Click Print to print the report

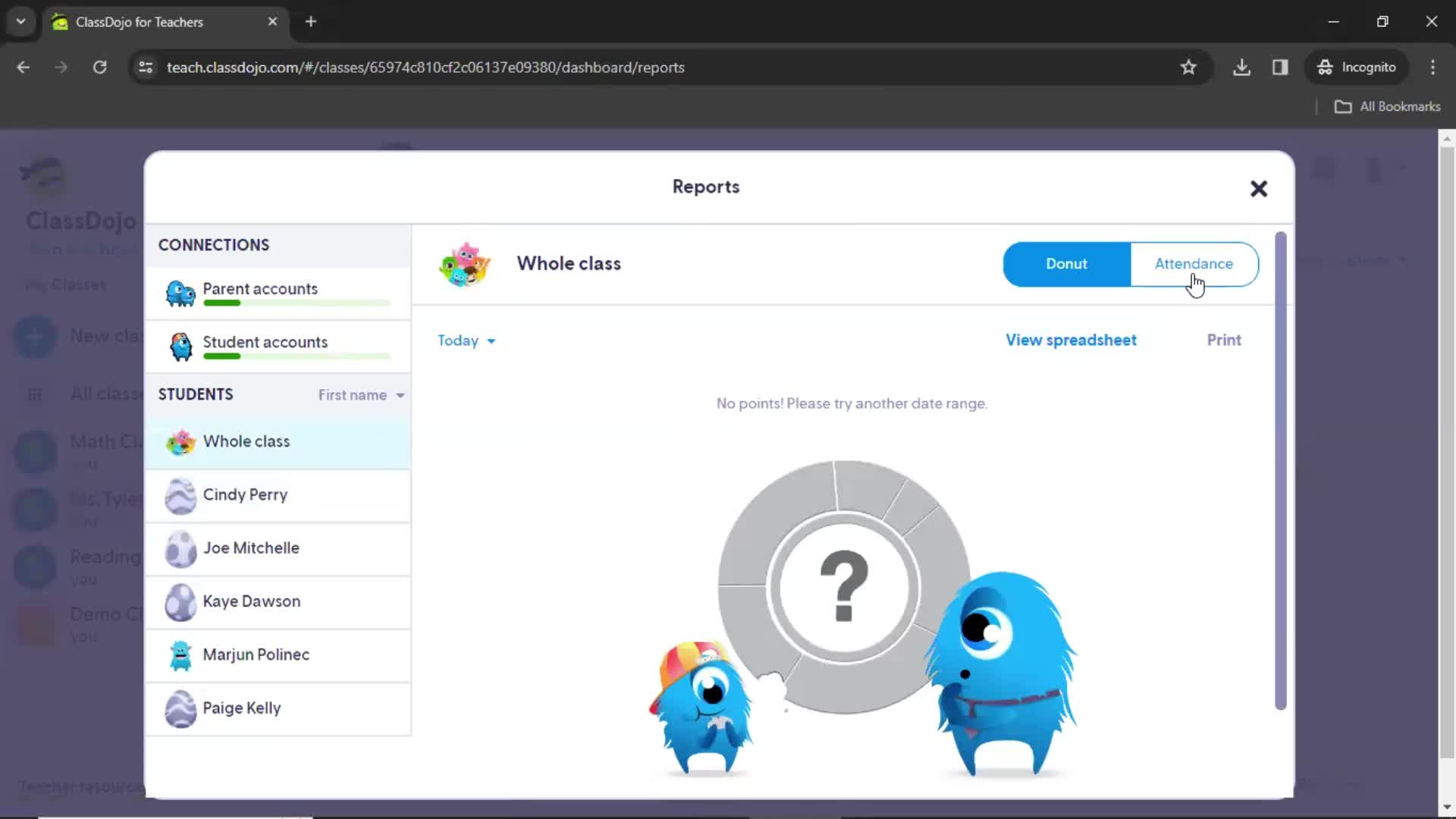click(1225, 340)
